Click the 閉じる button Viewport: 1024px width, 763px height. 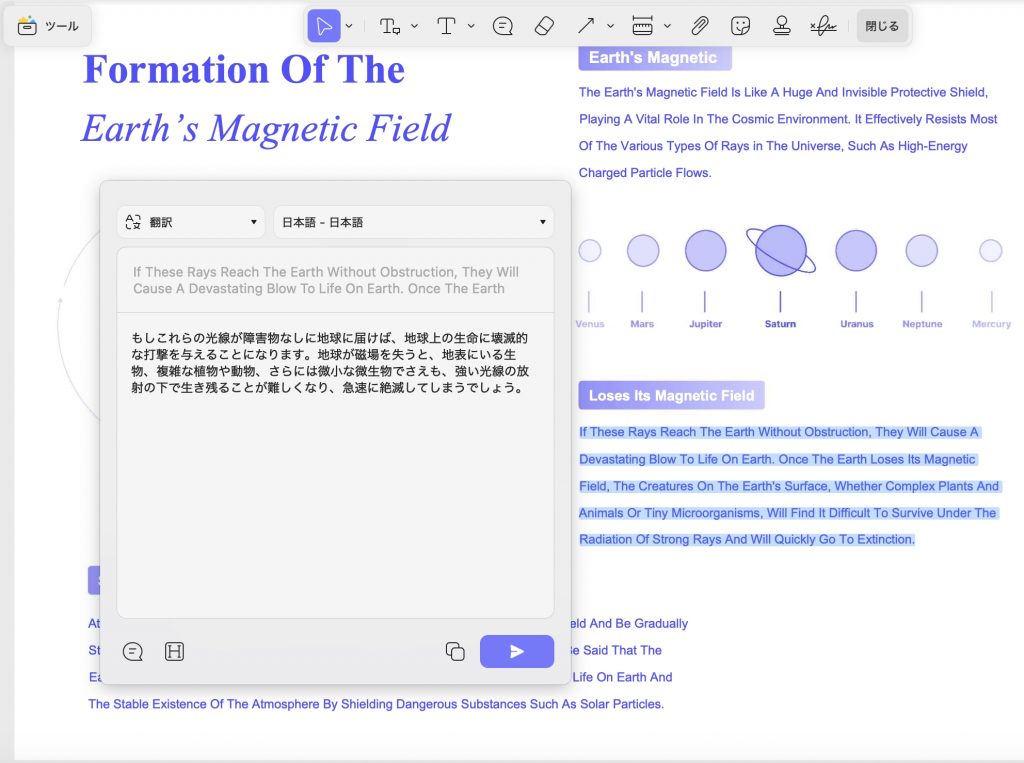pyautogui.click(x=882, y=26)
